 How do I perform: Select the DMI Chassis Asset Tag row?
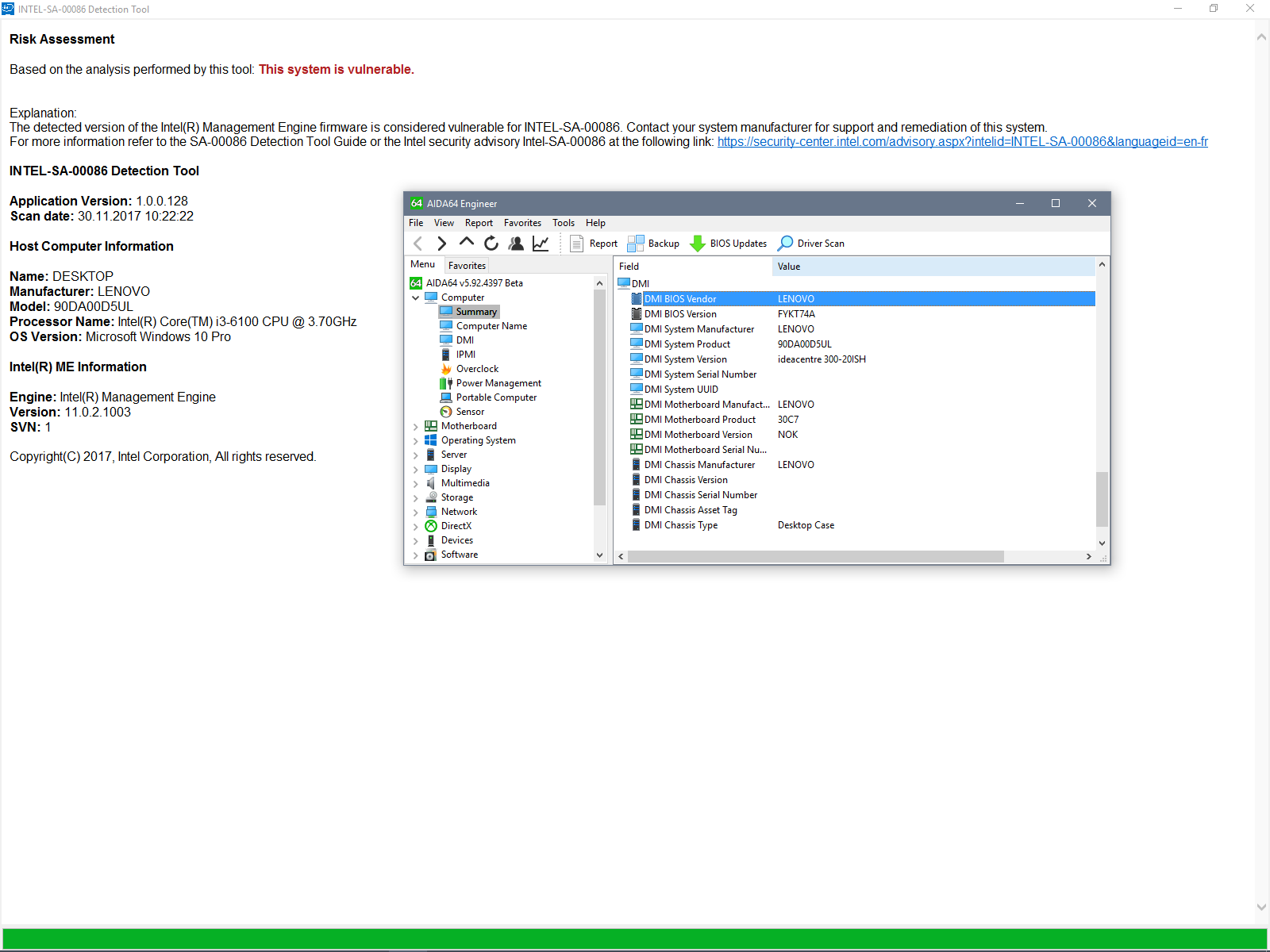pos(862,510)
